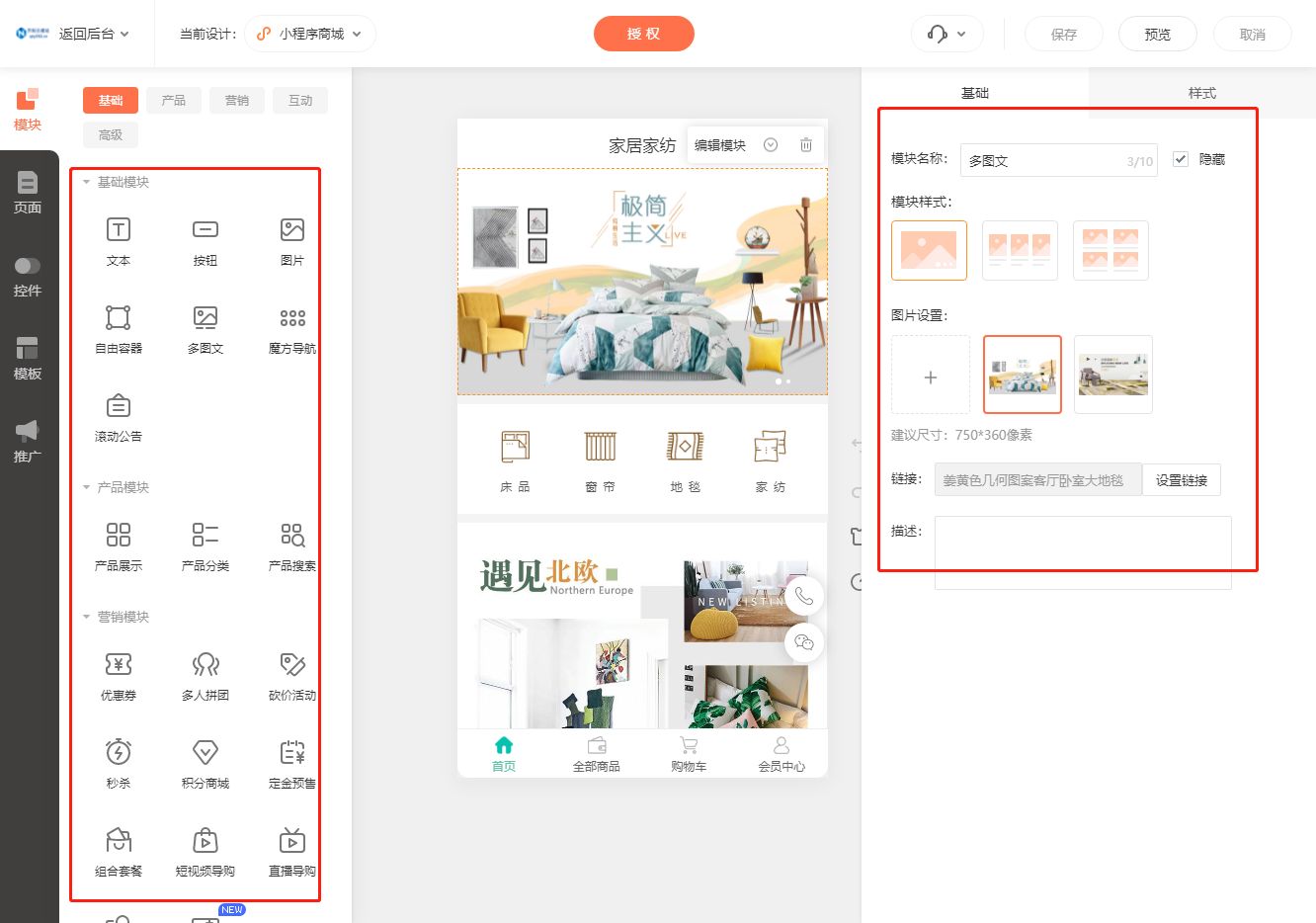
Task: Click the 滚动公告 module icon
Action: (x=118, y=415)
